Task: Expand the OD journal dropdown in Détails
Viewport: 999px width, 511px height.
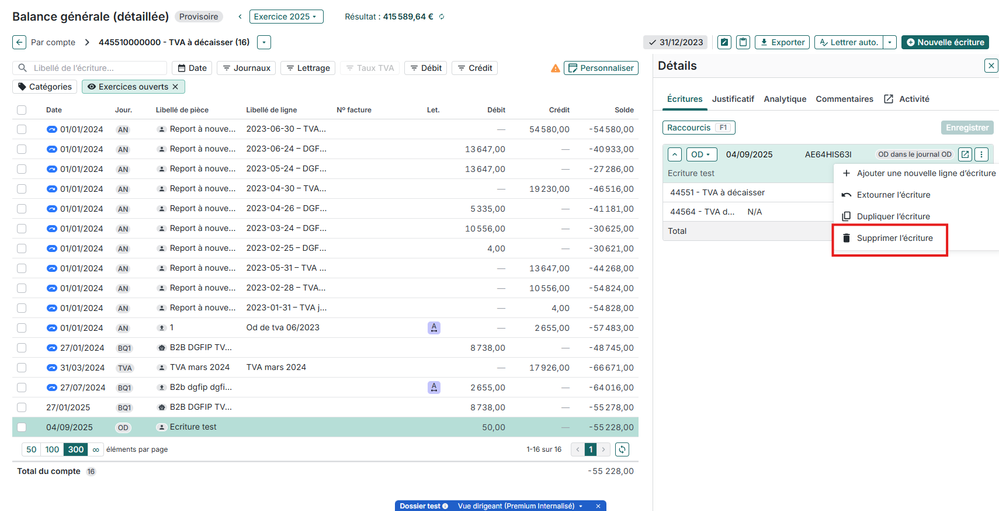Action: coord(701,155)
